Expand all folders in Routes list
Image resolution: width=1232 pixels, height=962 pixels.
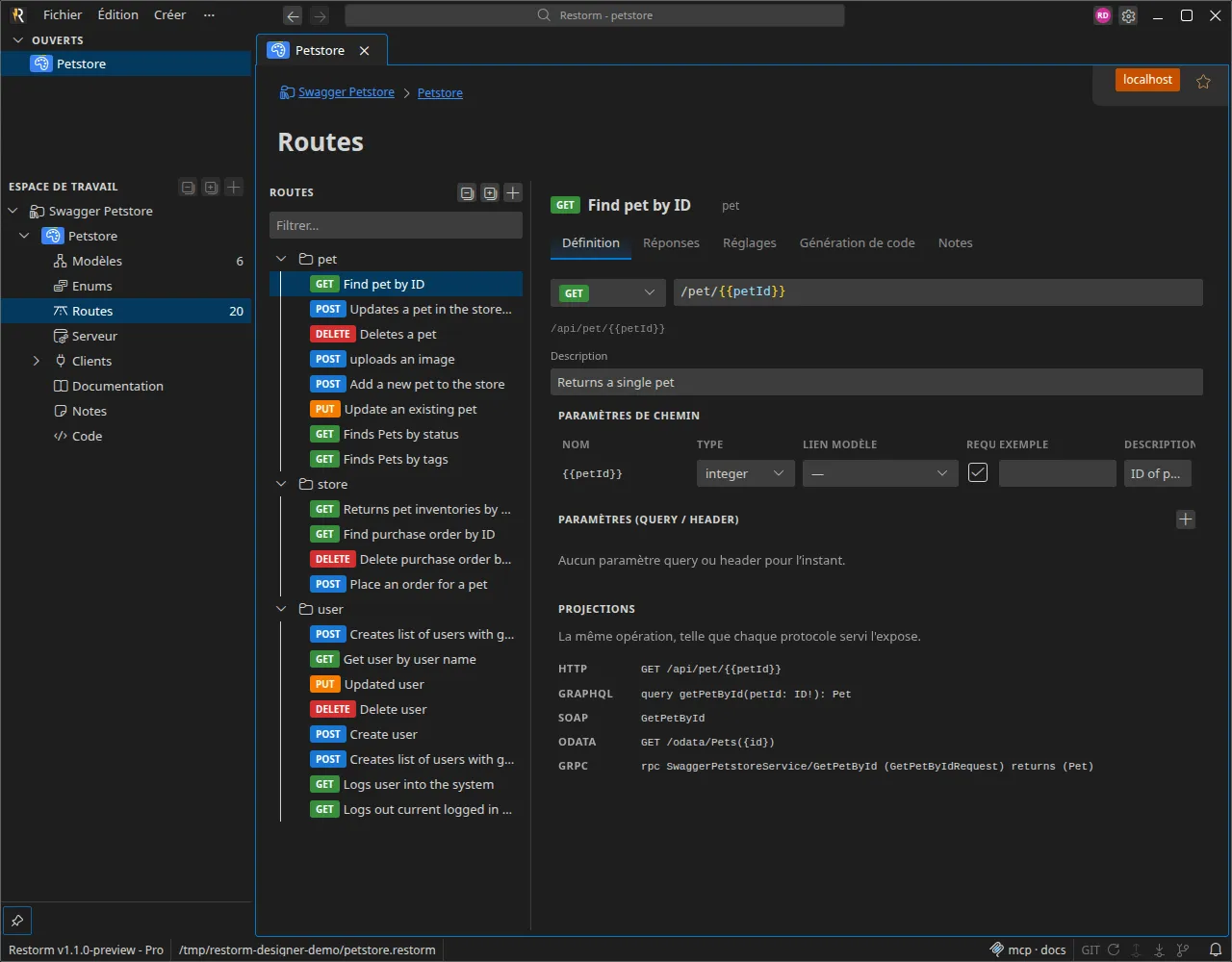point(490,193)
